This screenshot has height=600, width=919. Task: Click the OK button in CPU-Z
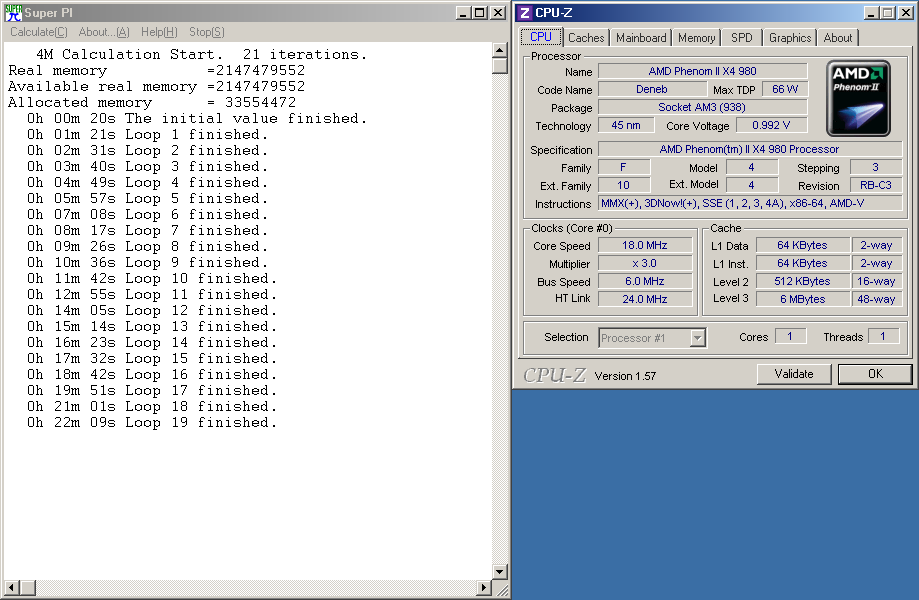[875, 374]
